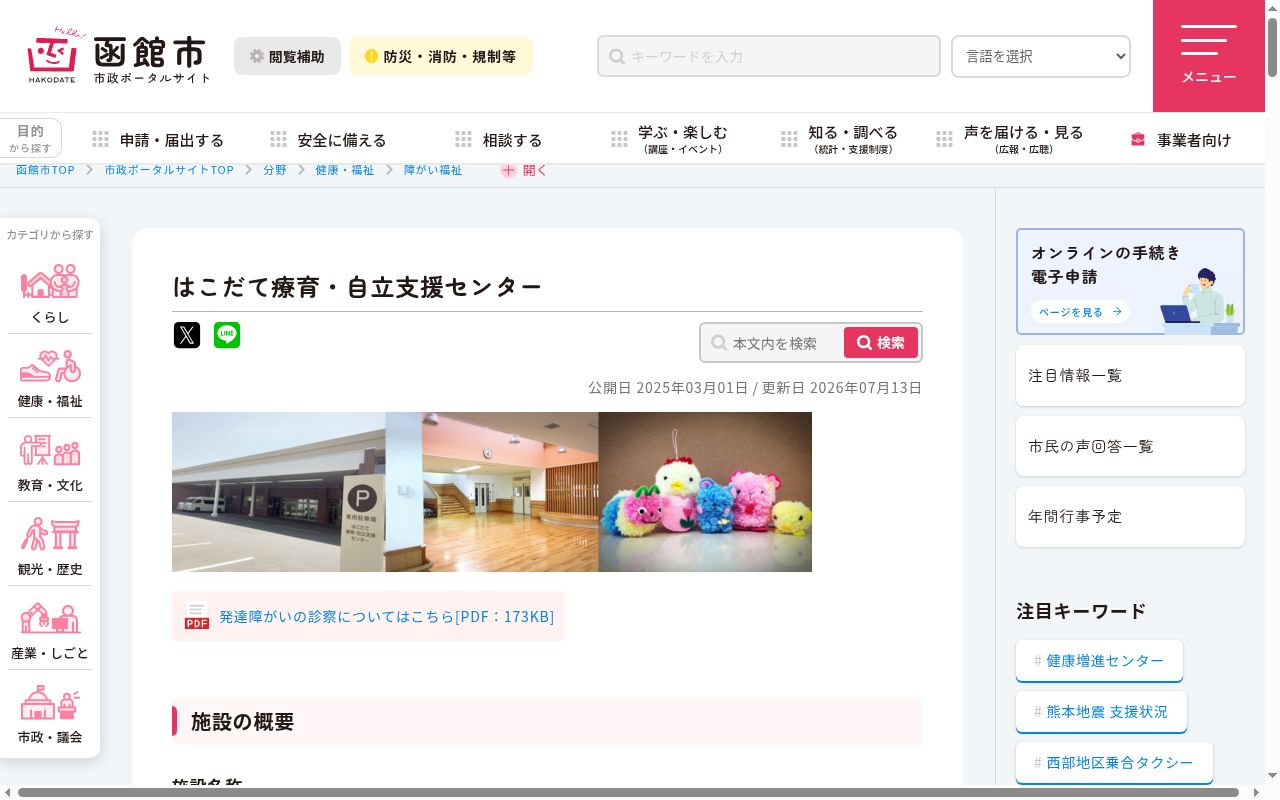
Task: Share page on X (Twitter) icon
Action: tap(187, 335)
